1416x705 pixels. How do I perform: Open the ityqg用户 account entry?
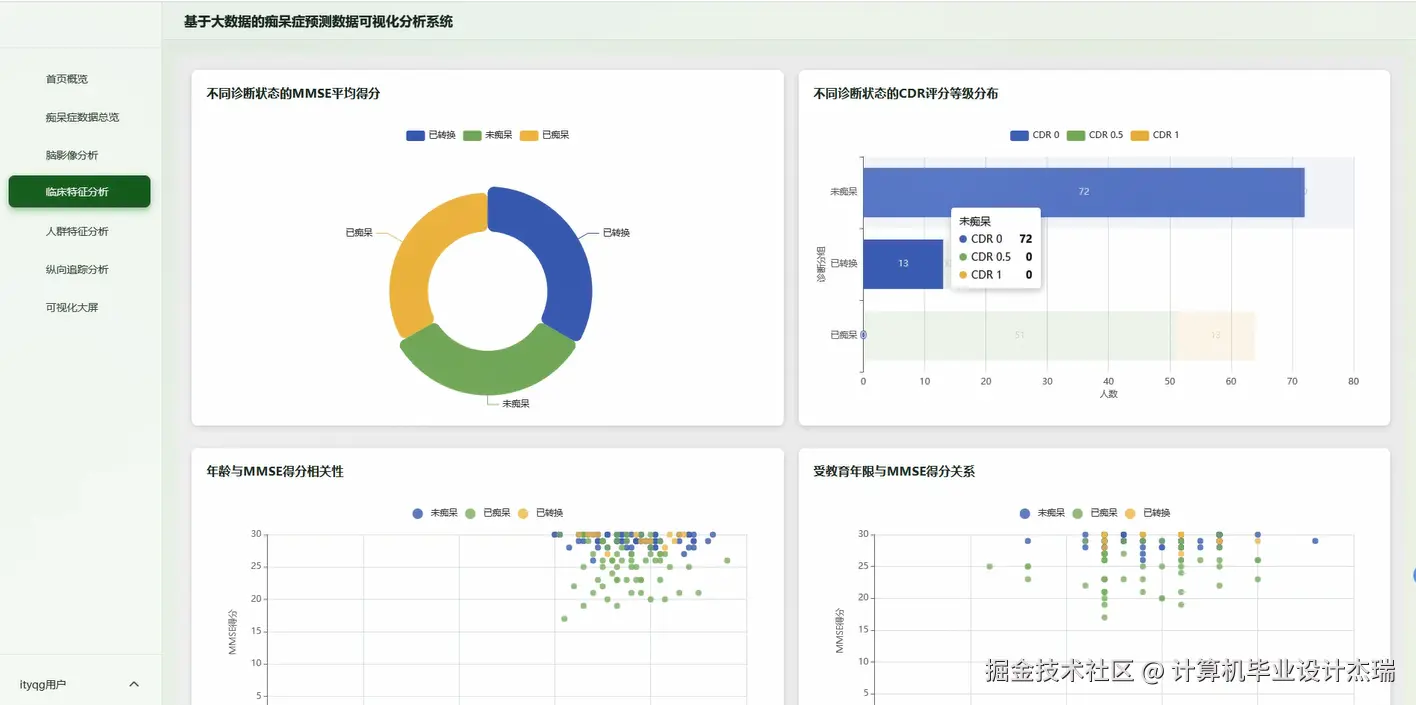coord(80,685)
